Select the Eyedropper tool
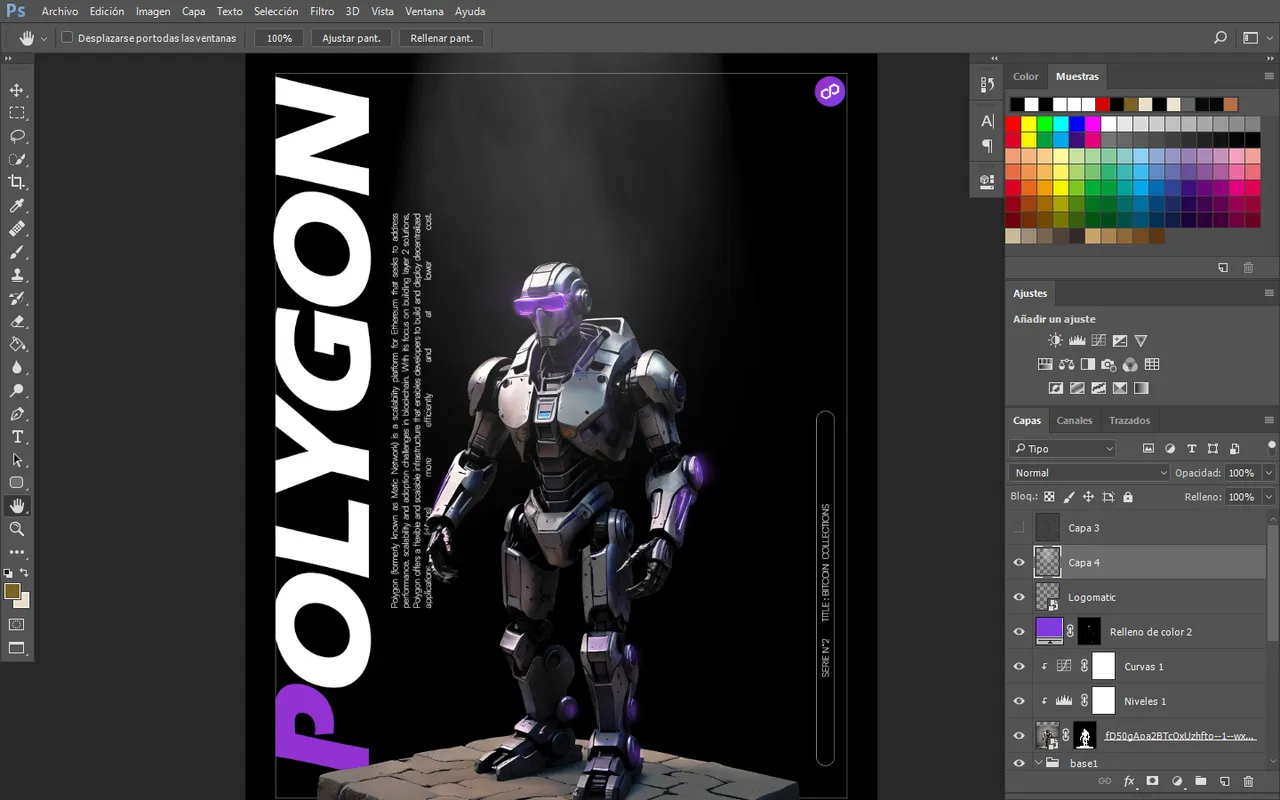 click(17, 206)
